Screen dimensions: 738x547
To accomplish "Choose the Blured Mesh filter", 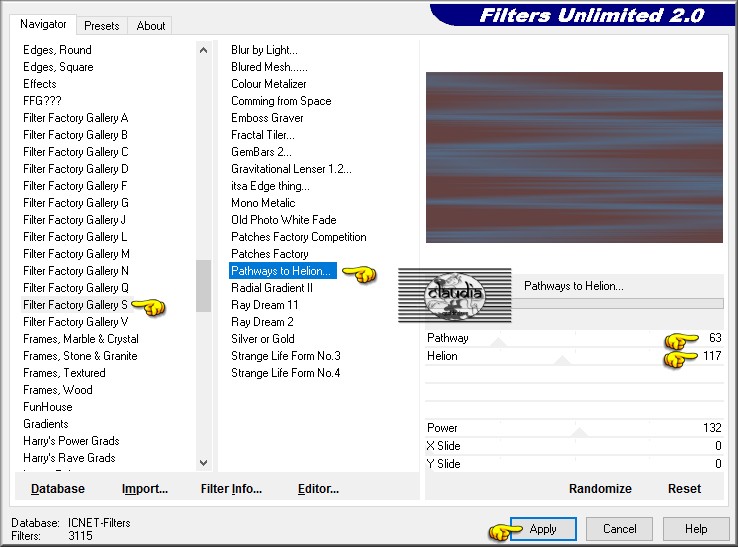I will coord(269,67).
